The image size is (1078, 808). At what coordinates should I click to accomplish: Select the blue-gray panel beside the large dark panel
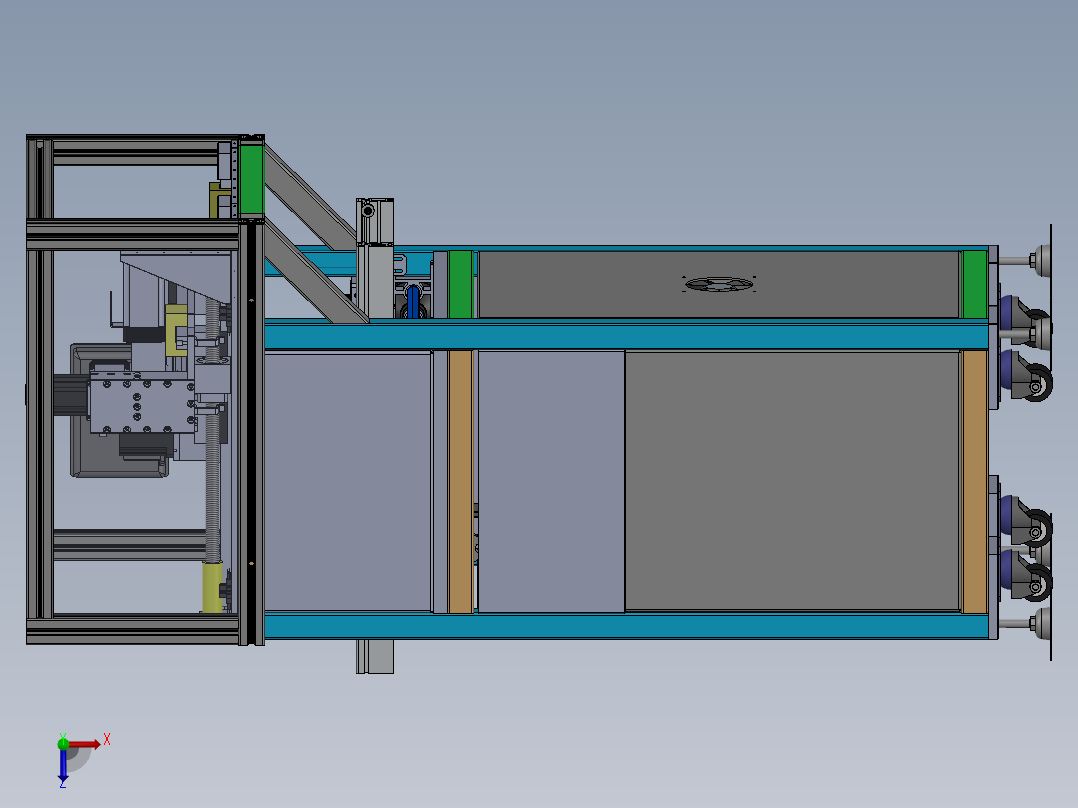551,481
